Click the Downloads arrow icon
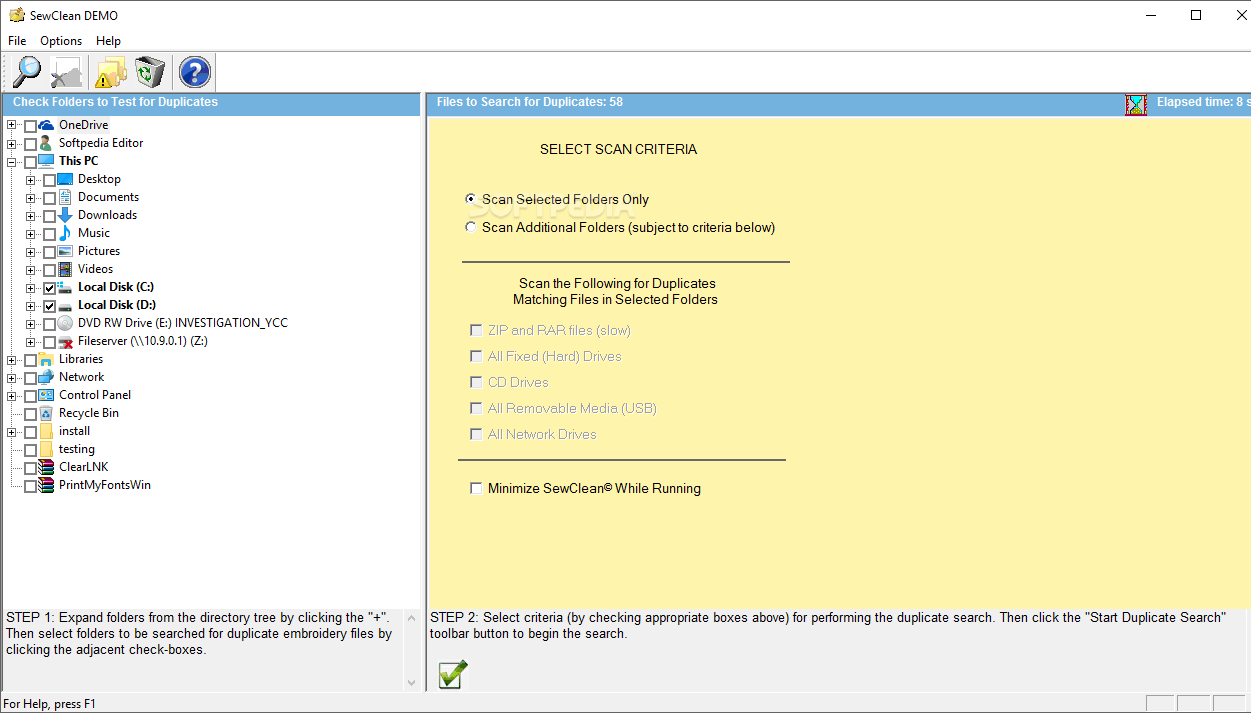This screenshot has height=713, width=1251. click(x=65, y=215)
